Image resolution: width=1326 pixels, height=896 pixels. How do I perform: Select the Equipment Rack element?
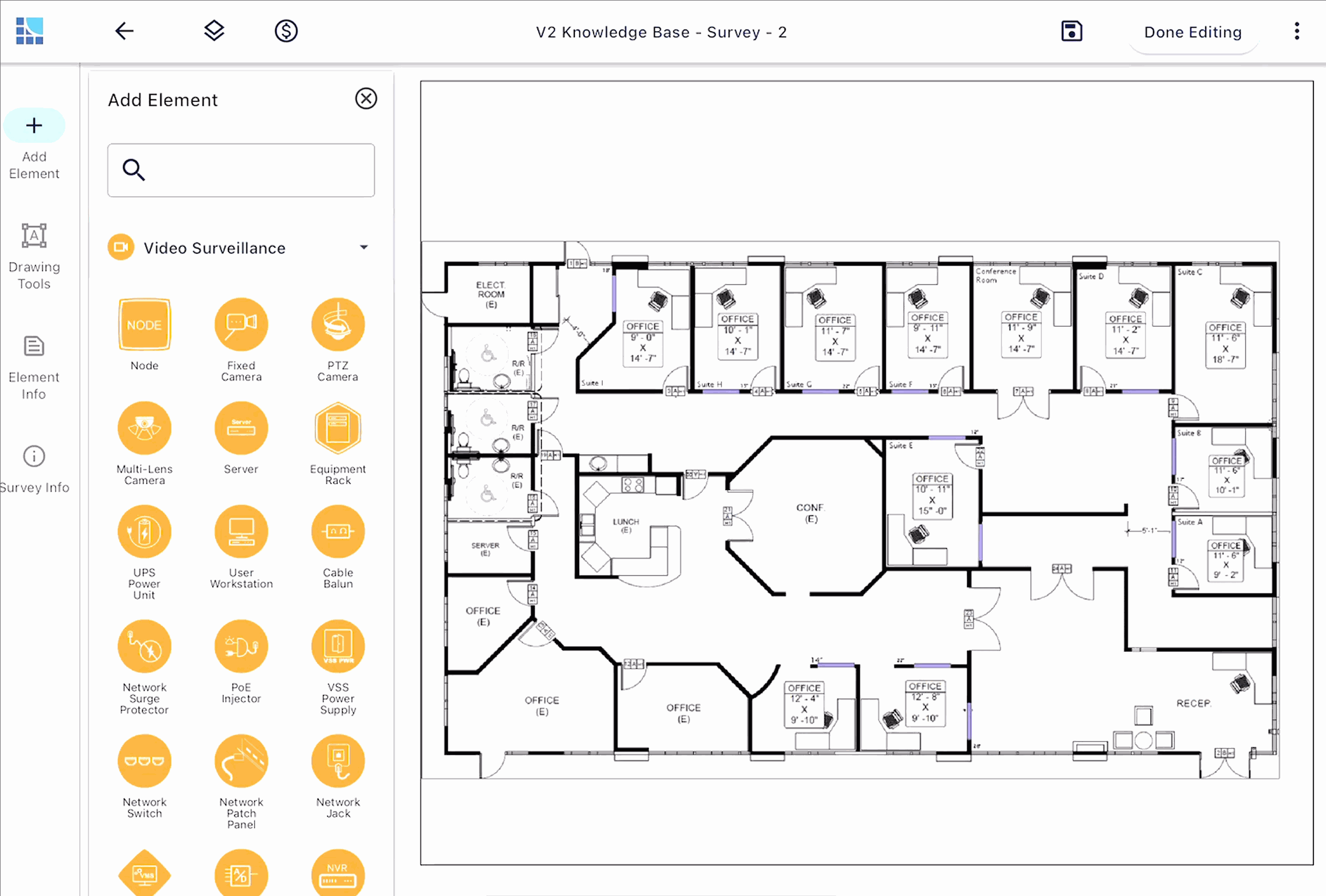coord(338,428)
